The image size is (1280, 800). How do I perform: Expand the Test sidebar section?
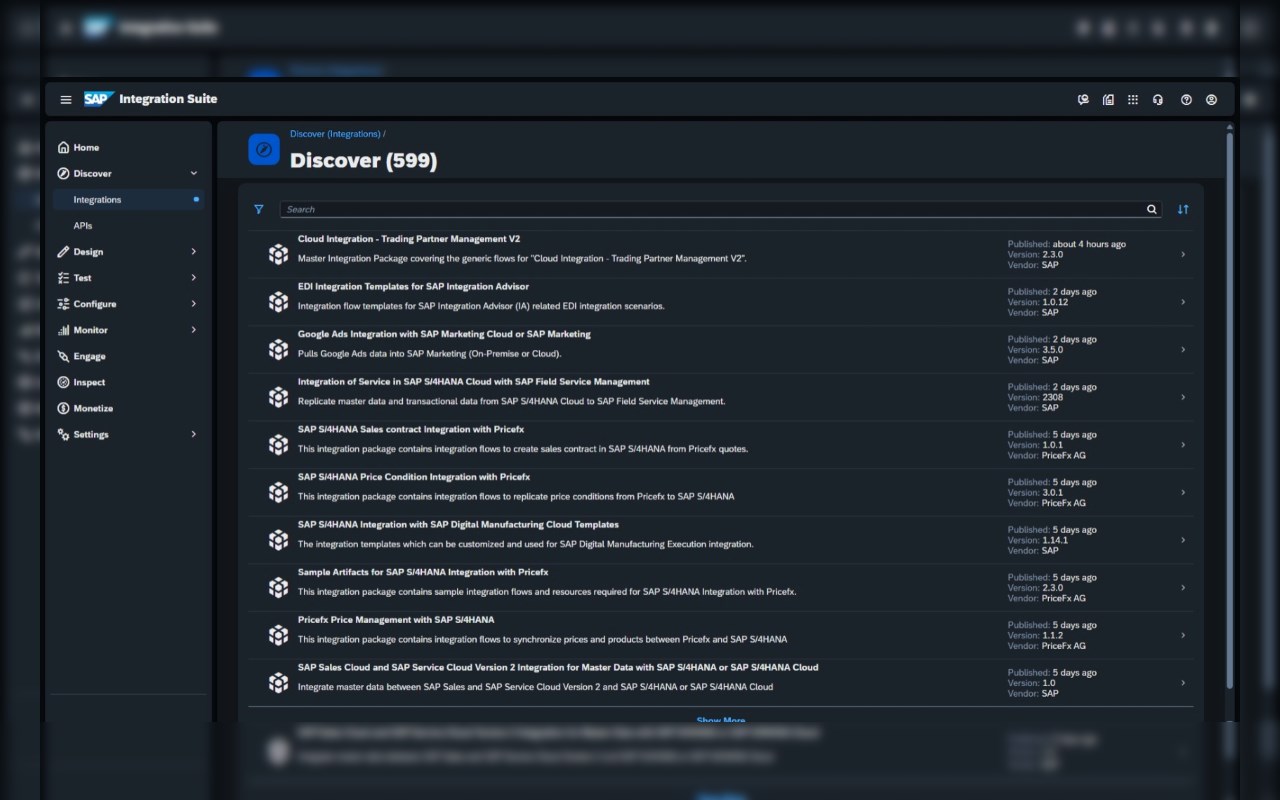pyautogui.click(x=194, y=278)
